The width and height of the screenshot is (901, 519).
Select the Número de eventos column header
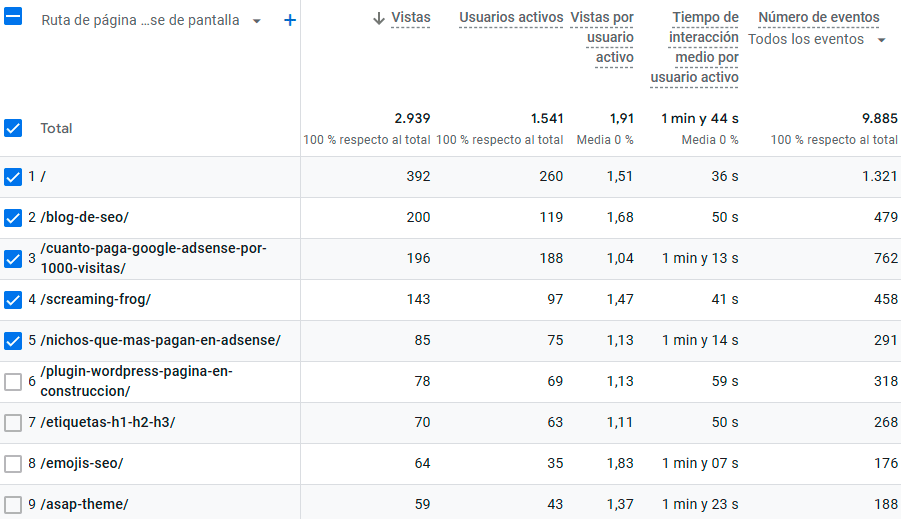point(819,18)
